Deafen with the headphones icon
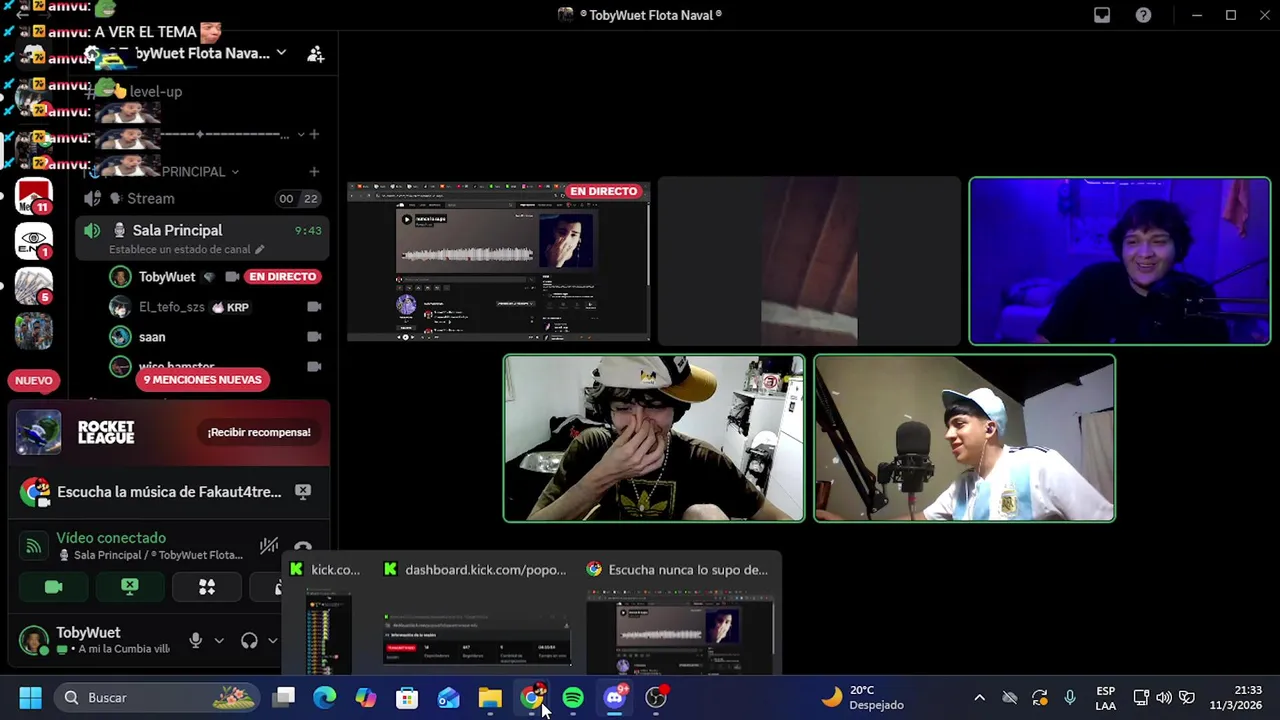The image size is (1280, 720). pos(249,640)
